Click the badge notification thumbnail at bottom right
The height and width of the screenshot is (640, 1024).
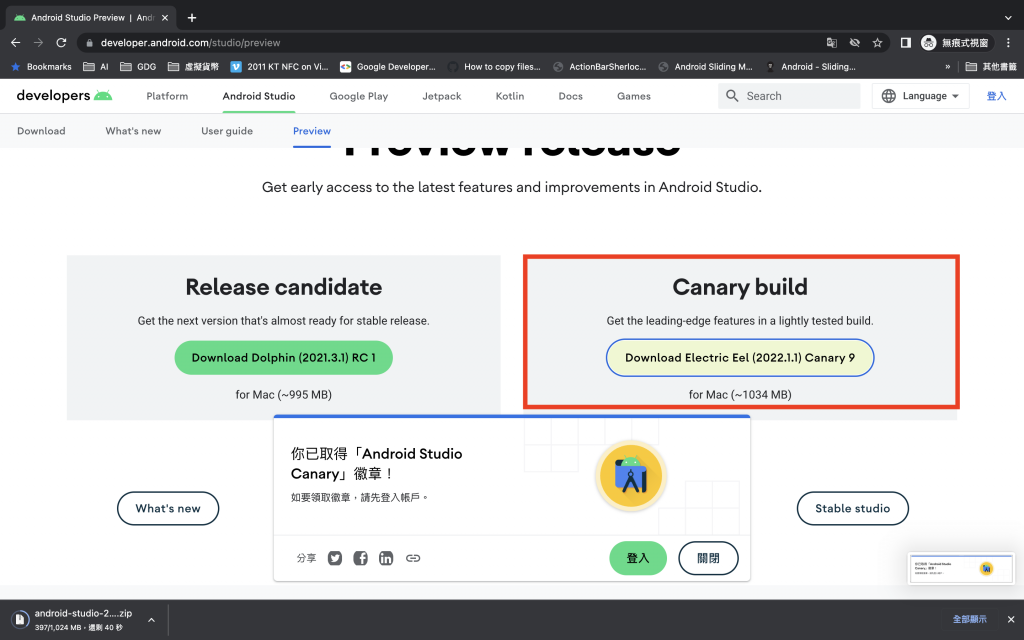click(x=960, y=568)
